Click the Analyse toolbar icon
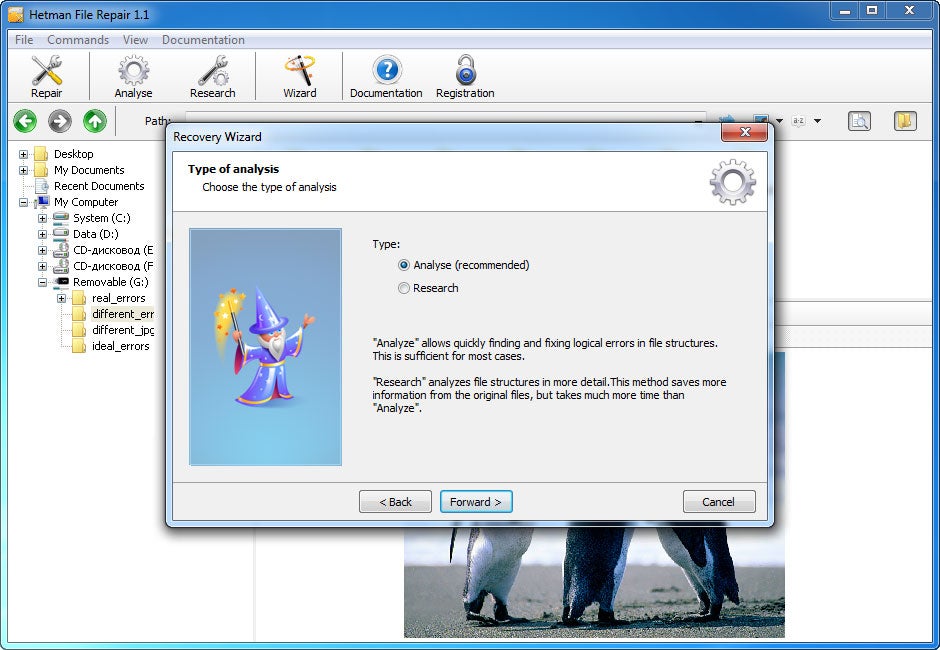940x650 pixels. (x=133, y=75)
